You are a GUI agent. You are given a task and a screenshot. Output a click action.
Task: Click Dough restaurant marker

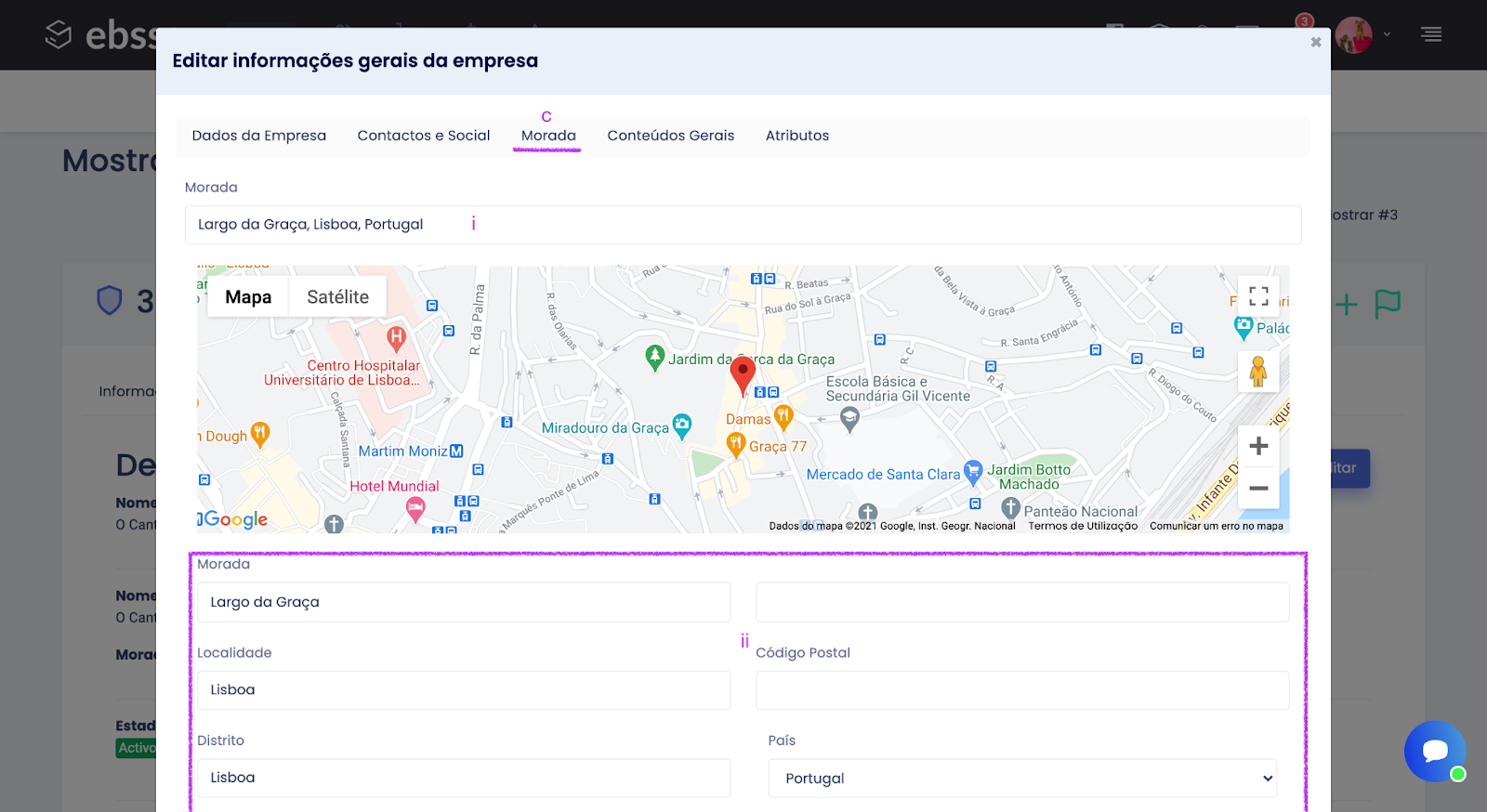[260, 434]
